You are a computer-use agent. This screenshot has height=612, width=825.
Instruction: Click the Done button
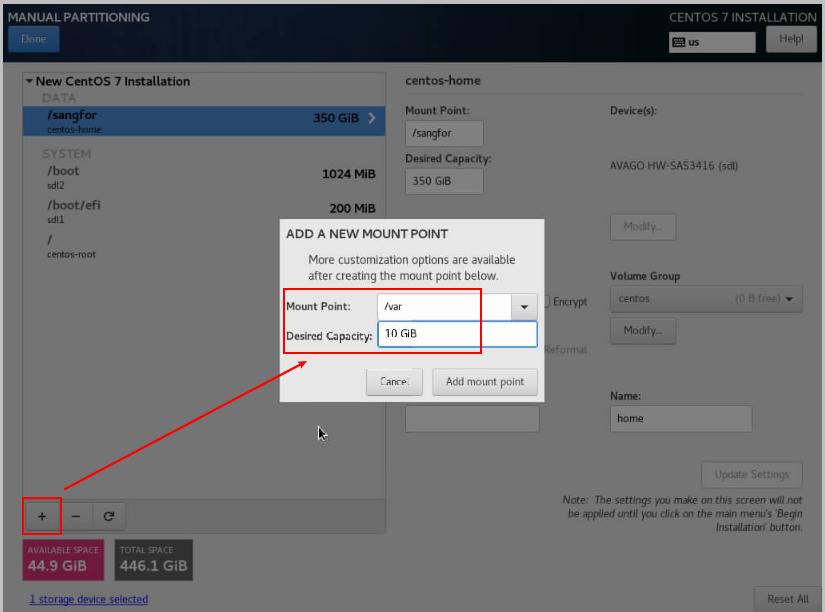coord(34,39)
